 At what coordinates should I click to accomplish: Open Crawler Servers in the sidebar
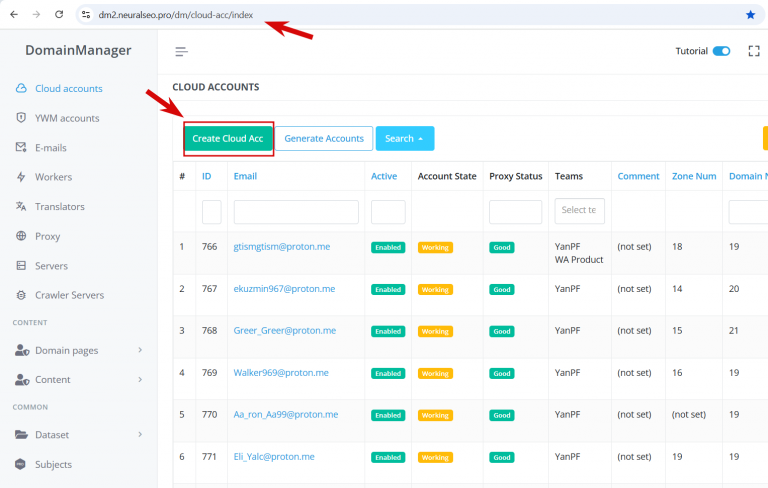tap(70, 295)
